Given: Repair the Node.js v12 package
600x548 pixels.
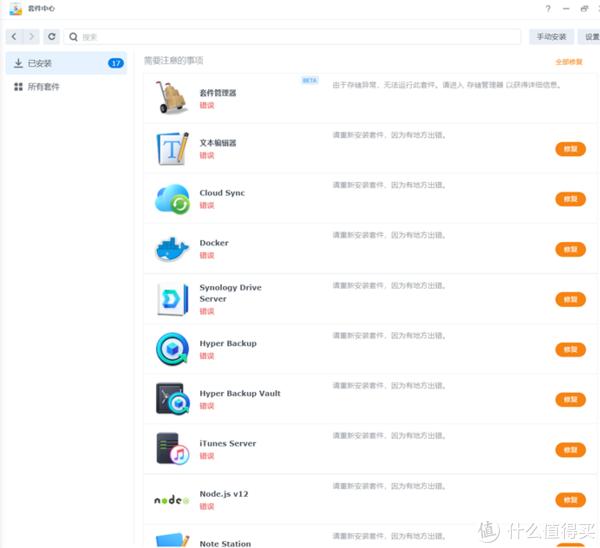Looking at the screenshot, I should pos(571,500).
